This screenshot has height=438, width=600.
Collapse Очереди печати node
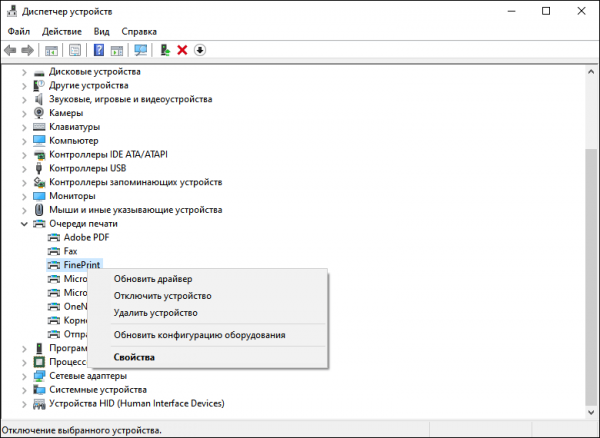click(x=24, y=224)
